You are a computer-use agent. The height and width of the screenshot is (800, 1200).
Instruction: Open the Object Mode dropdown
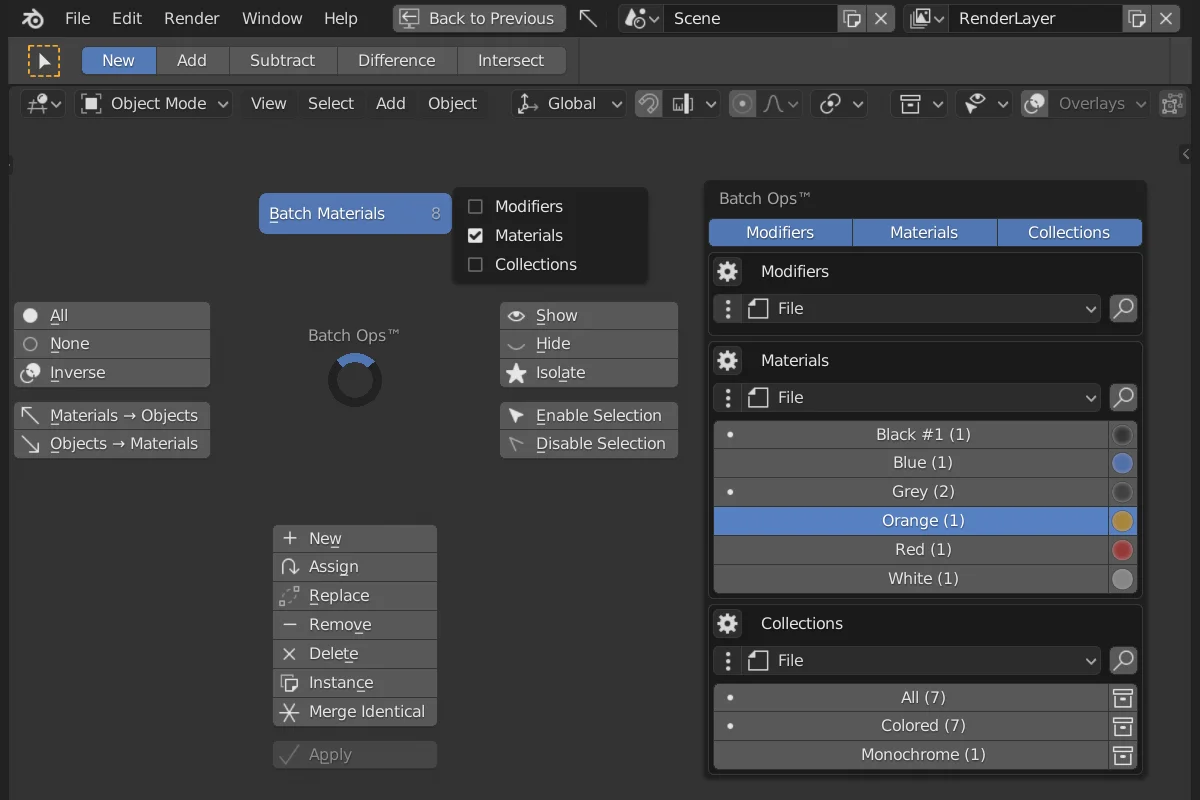pos(153,103)
